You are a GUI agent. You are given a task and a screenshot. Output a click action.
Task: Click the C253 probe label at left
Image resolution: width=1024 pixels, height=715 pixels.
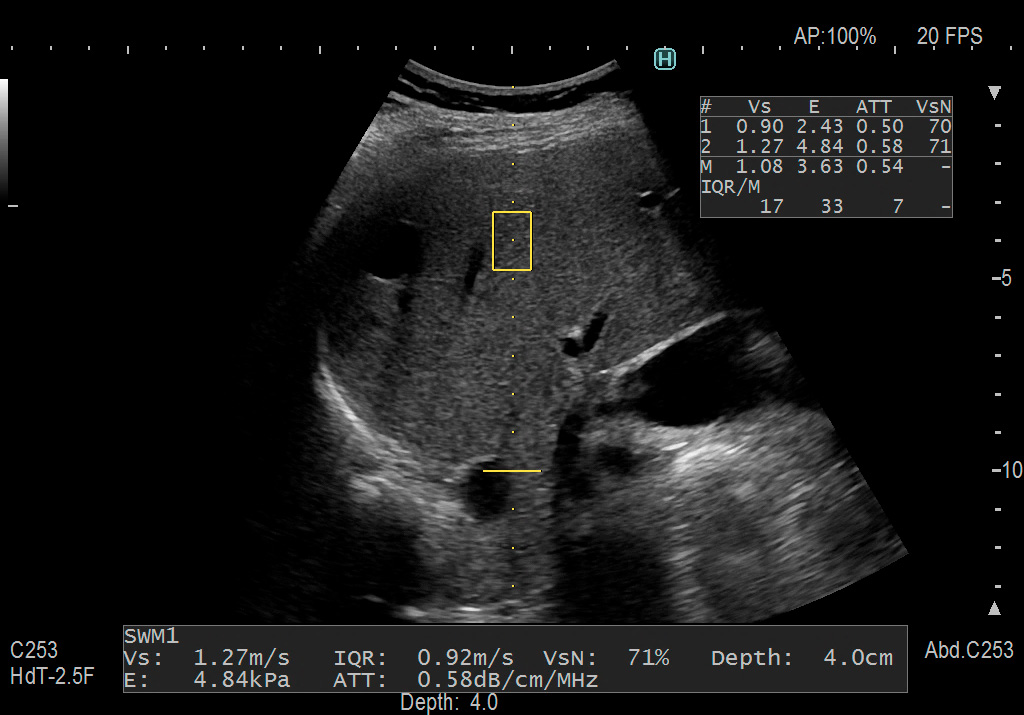pyautogui.click(x=34, y=650)
